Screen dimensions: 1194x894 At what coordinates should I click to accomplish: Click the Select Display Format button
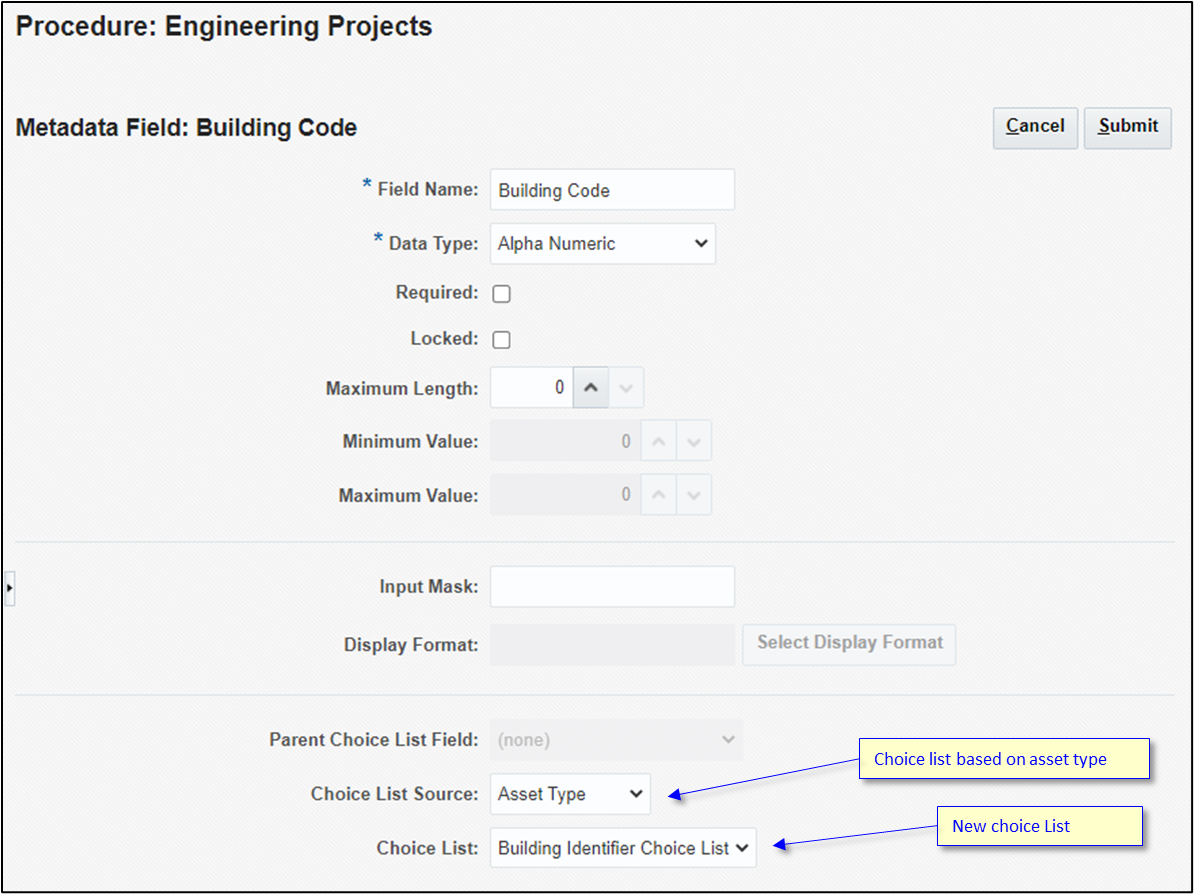coord(848,644)
